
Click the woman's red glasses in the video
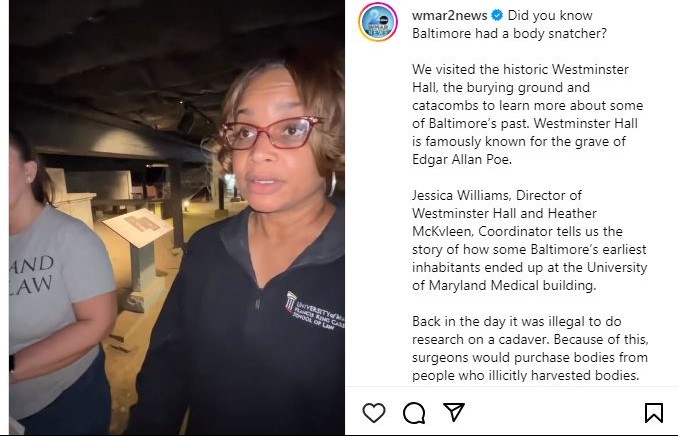(x=270, y=133)
